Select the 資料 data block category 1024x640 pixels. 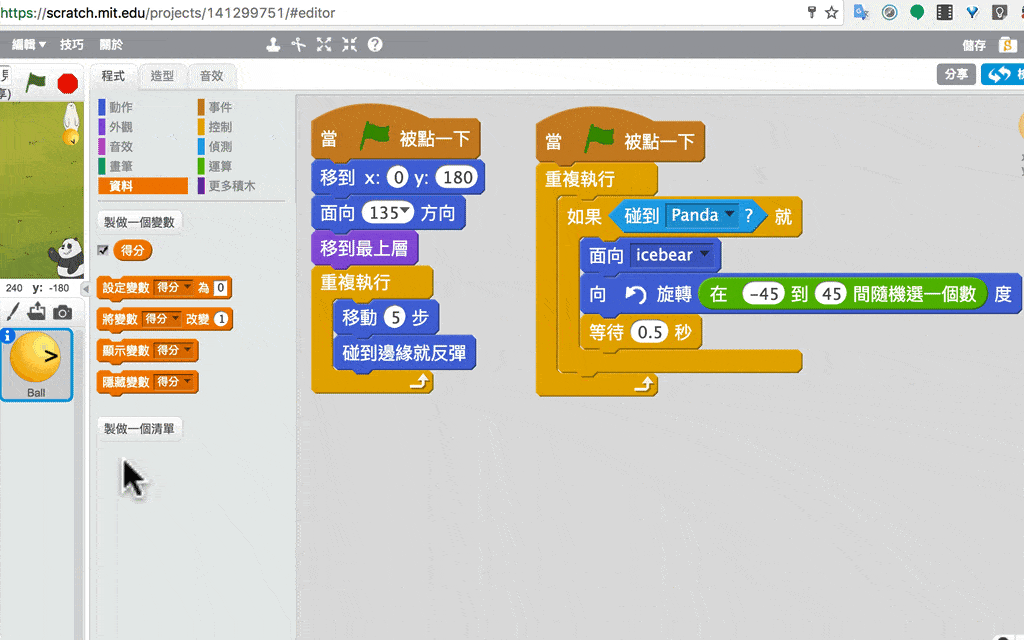(x=143, y=186)
